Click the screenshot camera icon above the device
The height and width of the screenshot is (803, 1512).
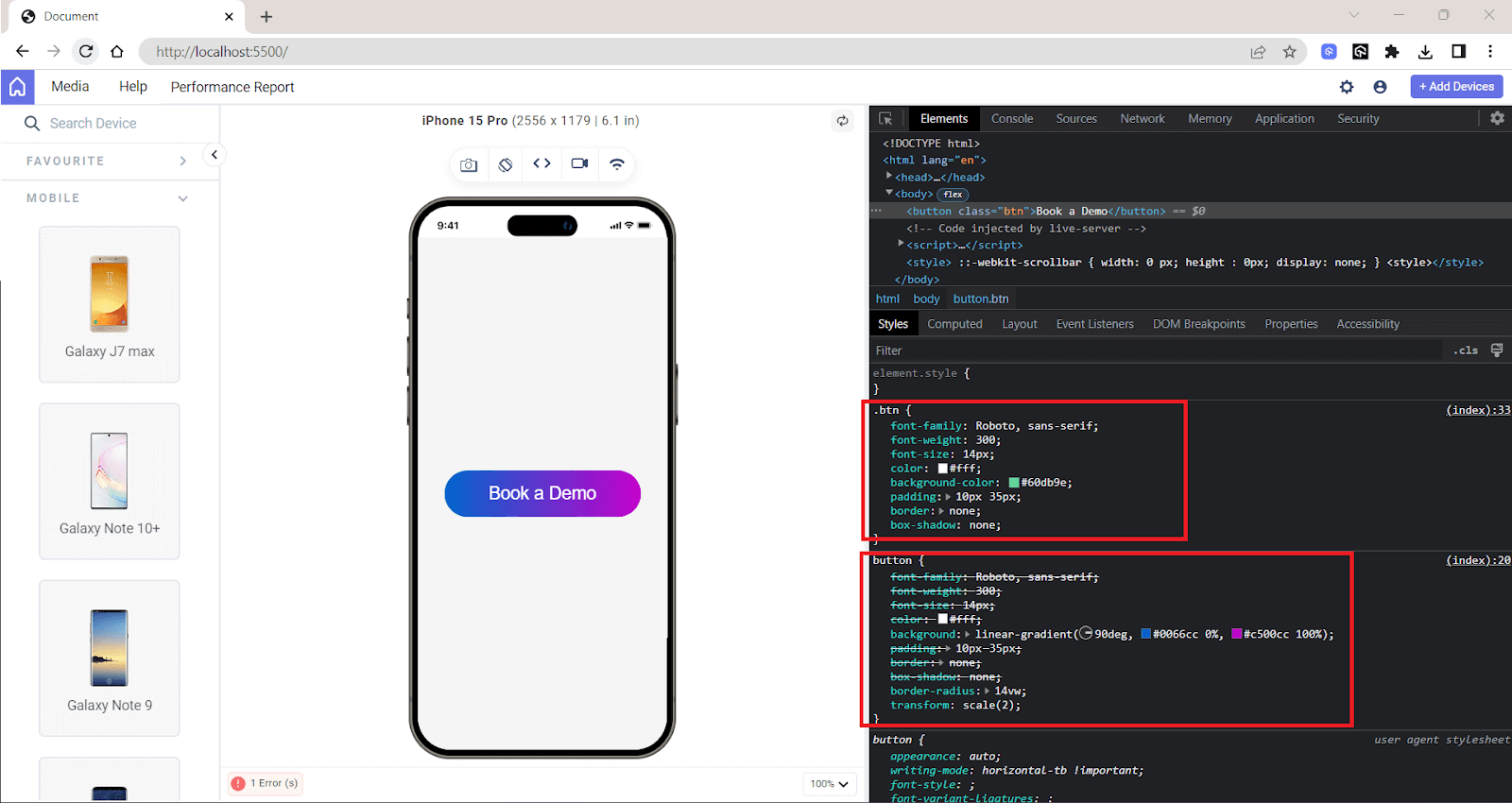pyautogui.click(x=469, y=164)
